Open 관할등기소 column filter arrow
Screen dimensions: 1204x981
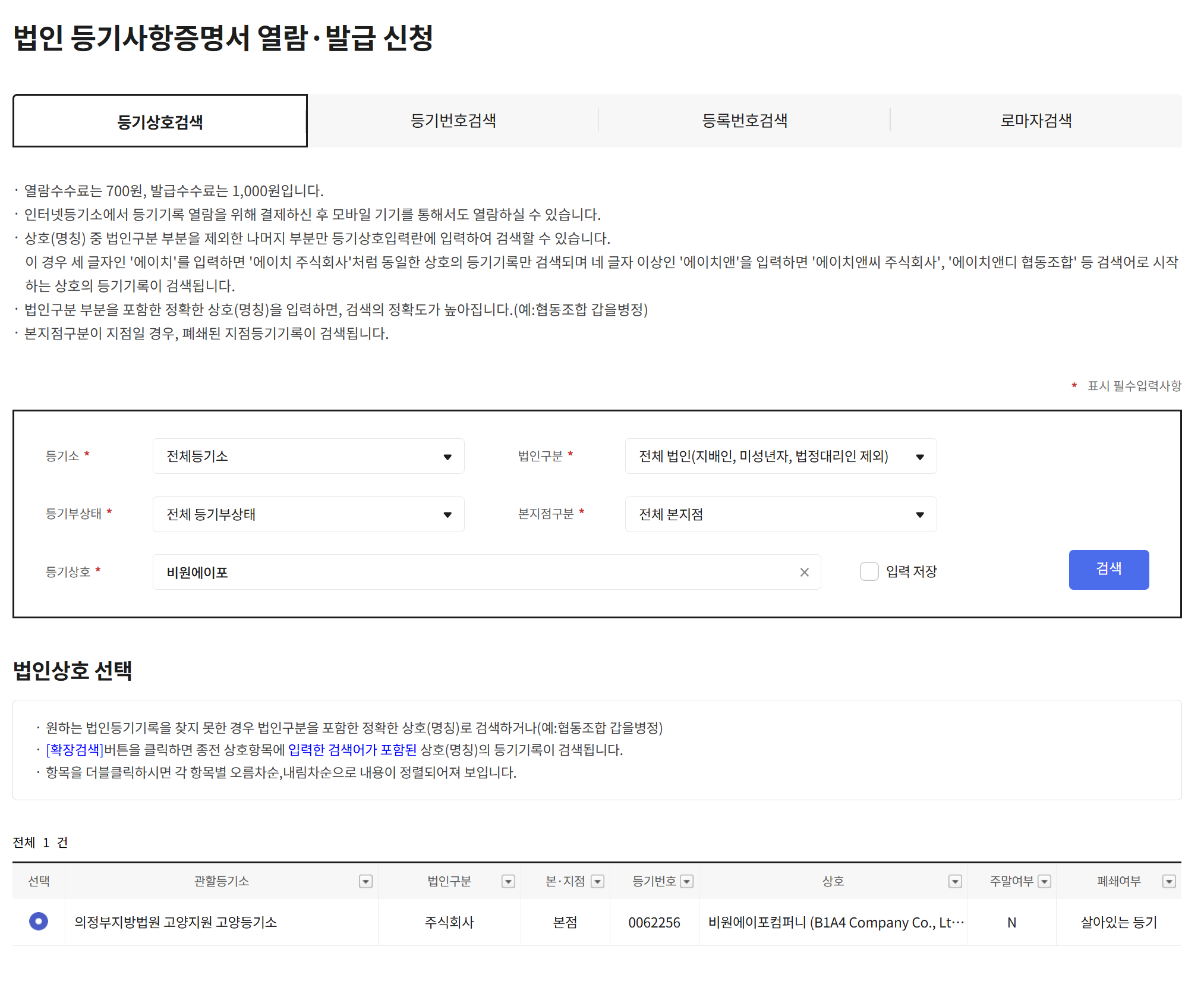click(x=365, y=881)
